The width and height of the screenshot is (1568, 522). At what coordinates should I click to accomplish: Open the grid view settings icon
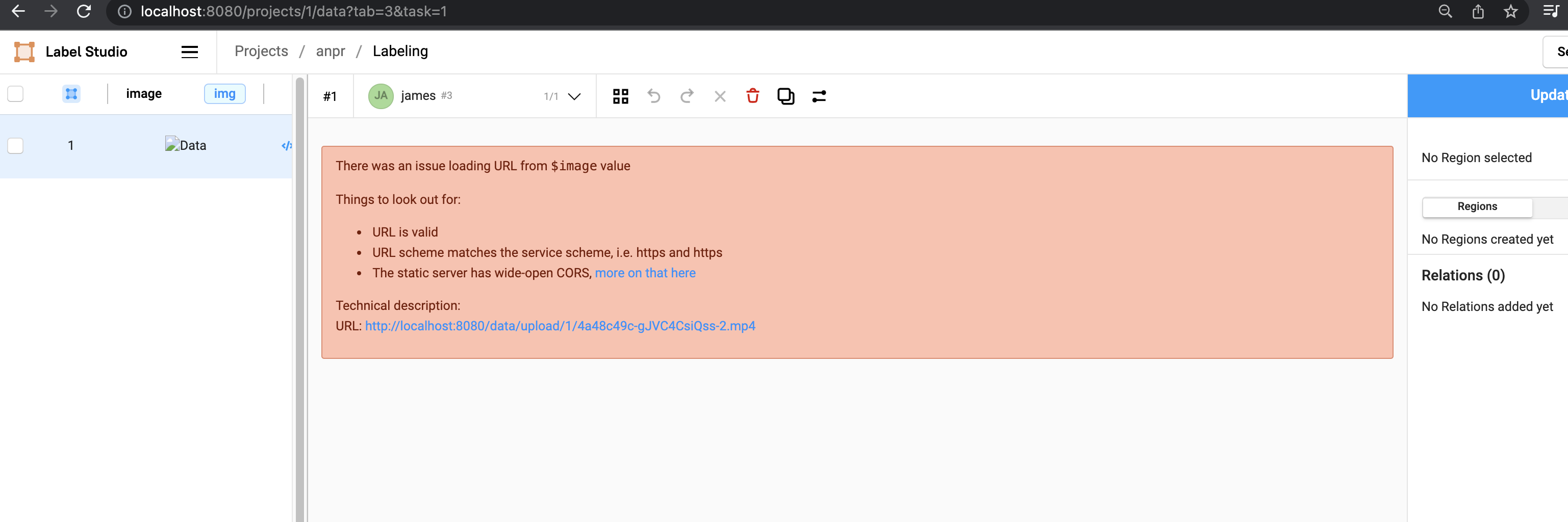click(x=620, y=96)
